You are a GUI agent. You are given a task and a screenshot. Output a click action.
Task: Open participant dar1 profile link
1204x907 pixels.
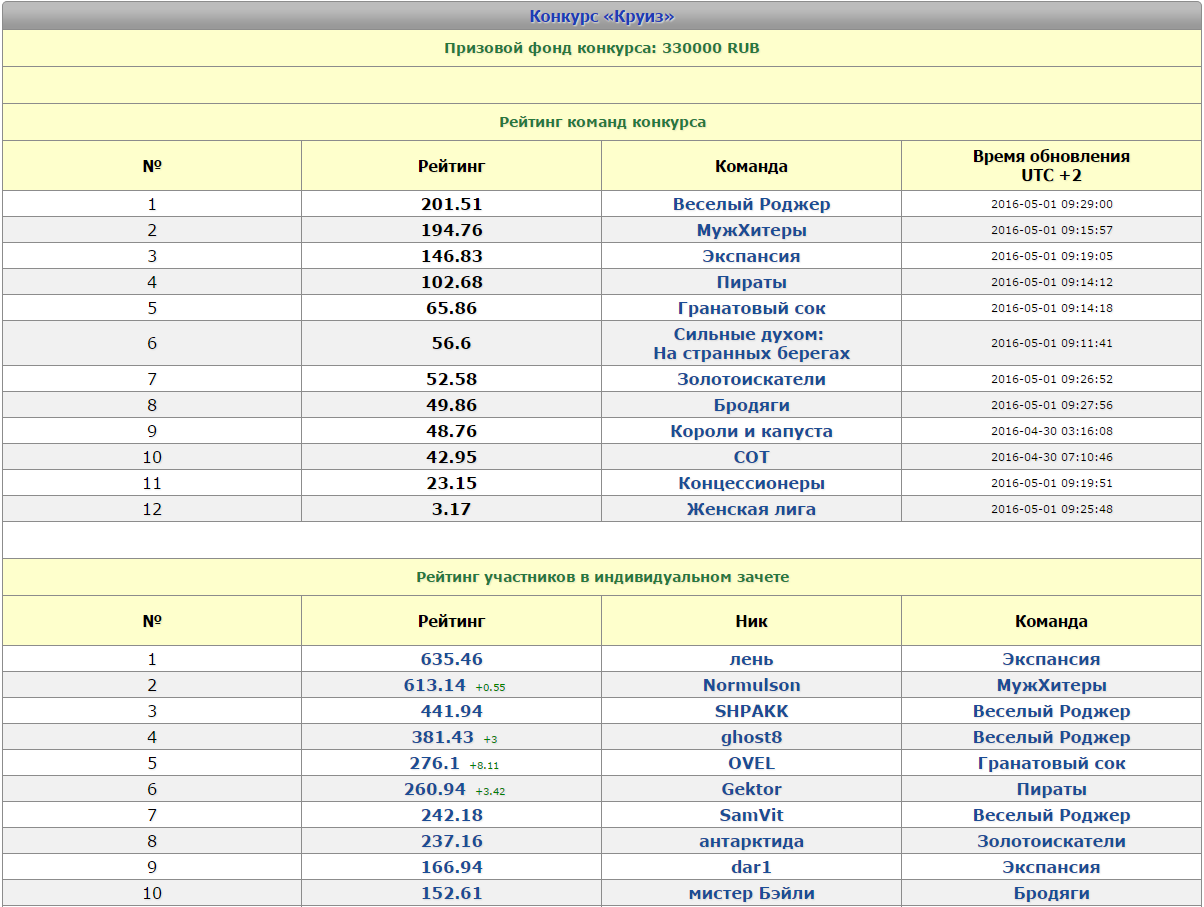click(751, 867)
